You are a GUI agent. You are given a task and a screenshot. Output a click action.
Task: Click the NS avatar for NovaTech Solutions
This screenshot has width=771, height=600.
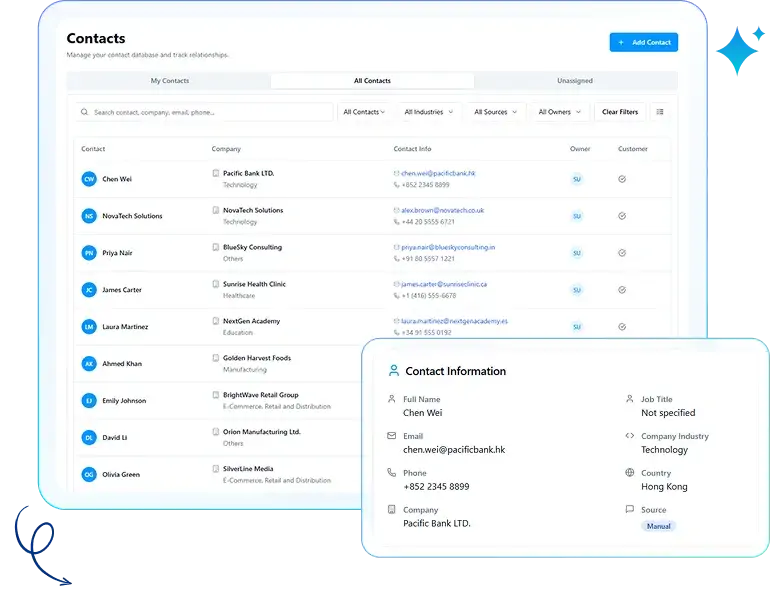(89, 216)
